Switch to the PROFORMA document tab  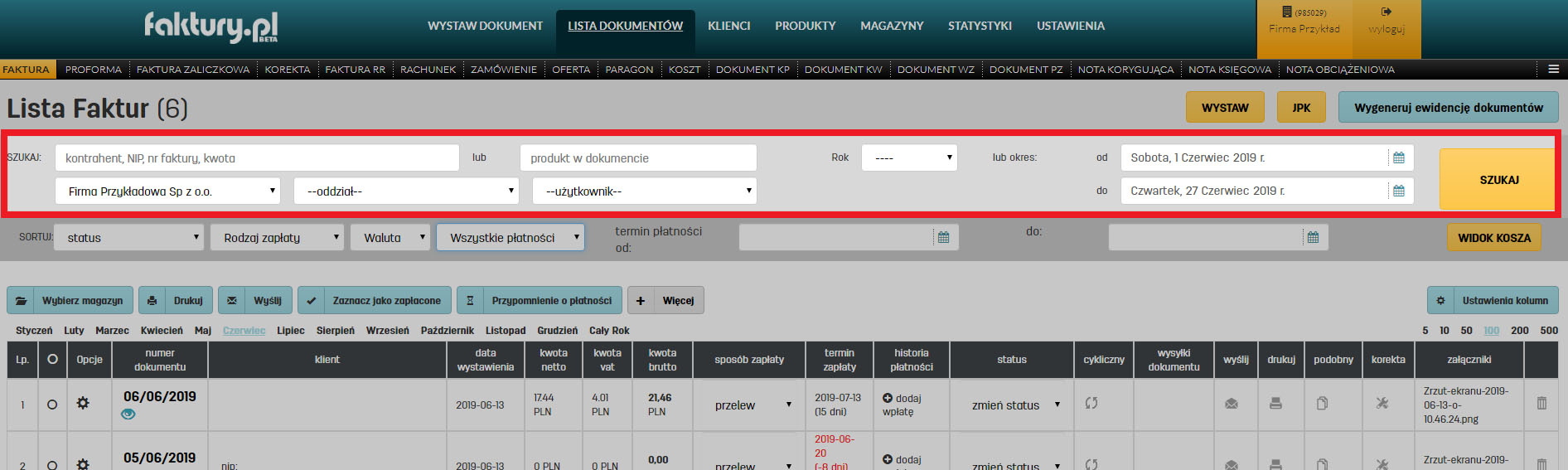94,70
